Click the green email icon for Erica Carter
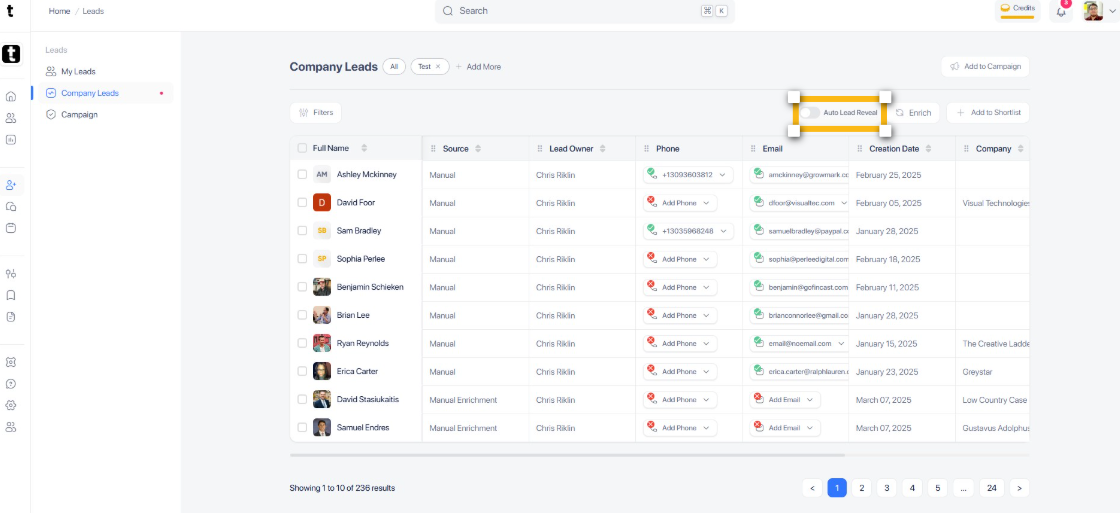This screenshot has width=1120, height=513. 758,371
